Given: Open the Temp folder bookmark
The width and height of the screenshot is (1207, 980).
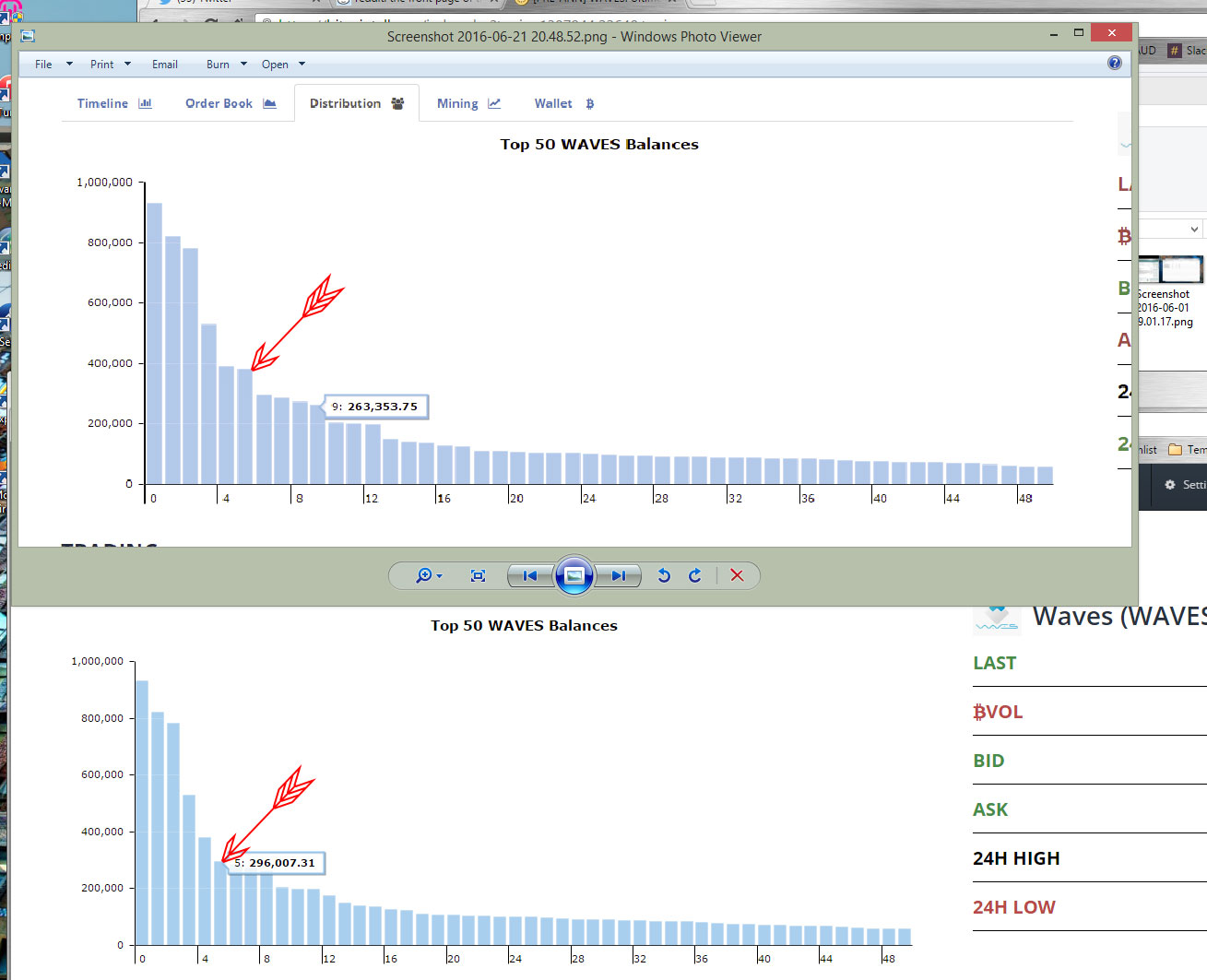Looking at the screenshot, I should pos(1187,450).
